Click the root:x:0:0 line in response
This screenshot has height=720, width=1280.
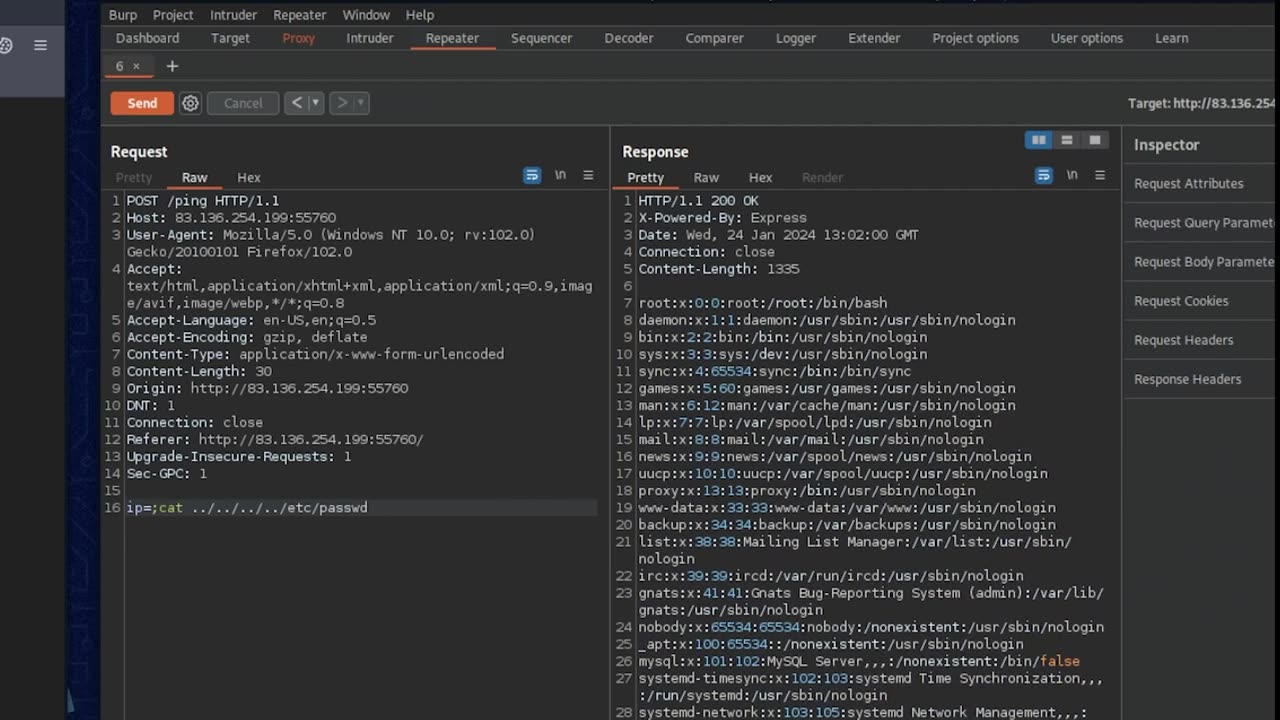tap(763, 303)
